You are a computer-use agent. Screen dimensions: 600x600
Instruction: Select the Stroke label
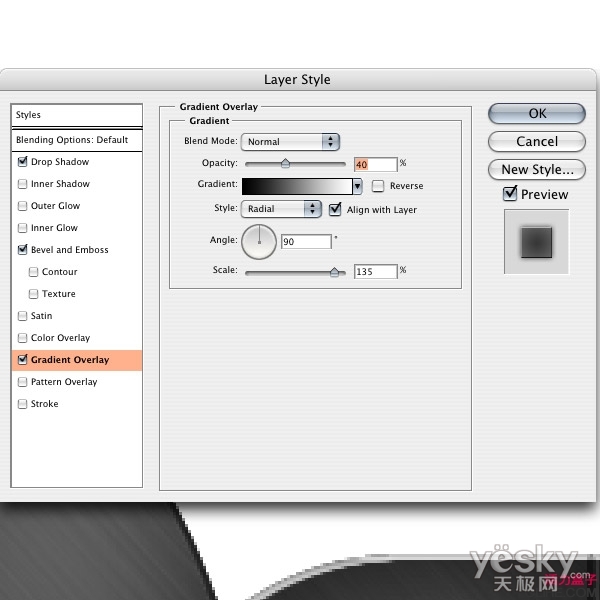tap(44, 404)
